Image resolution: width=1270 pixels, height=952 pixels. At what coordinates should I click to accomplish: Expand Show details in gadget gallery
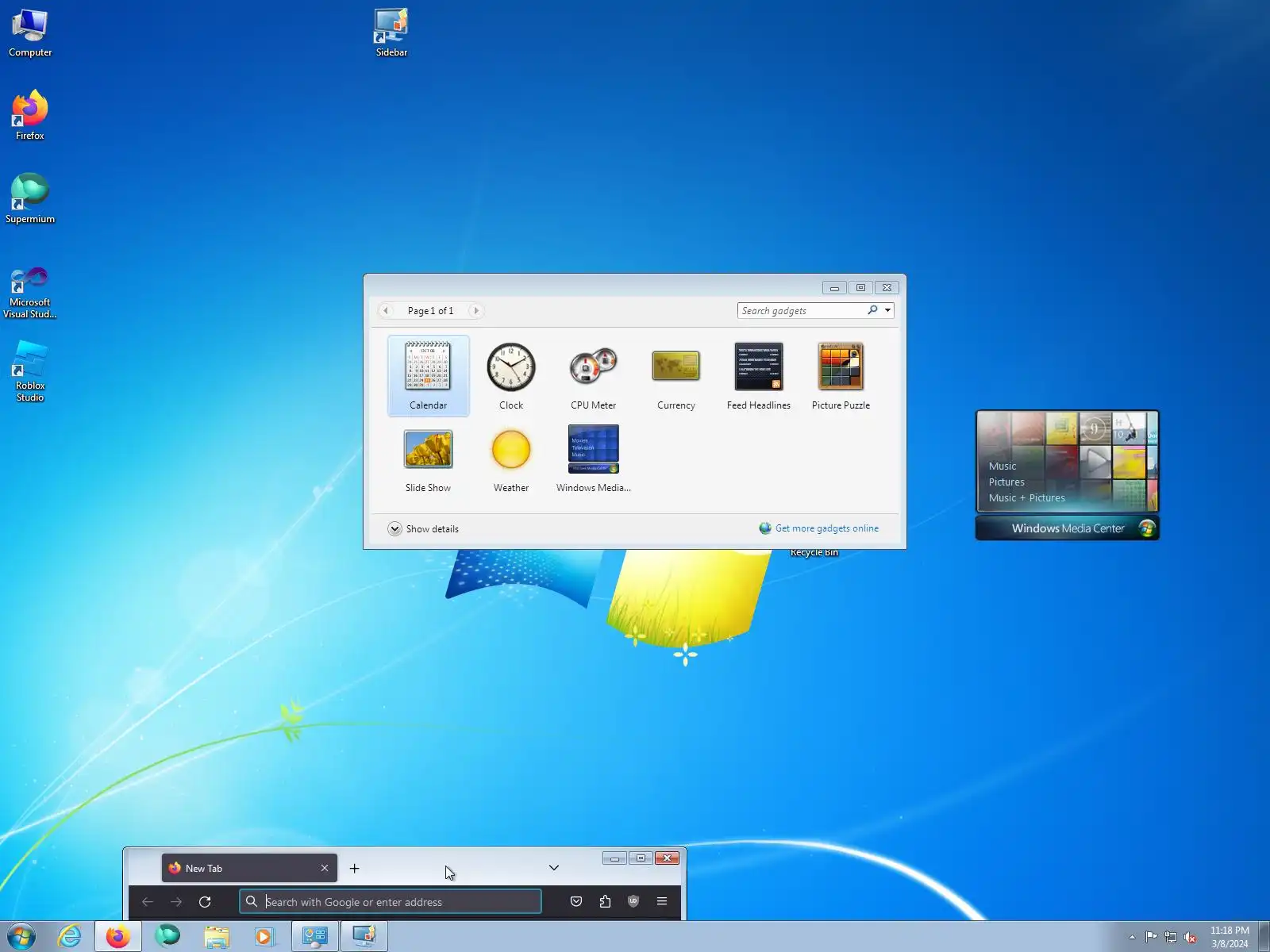(x=423, y=529)
